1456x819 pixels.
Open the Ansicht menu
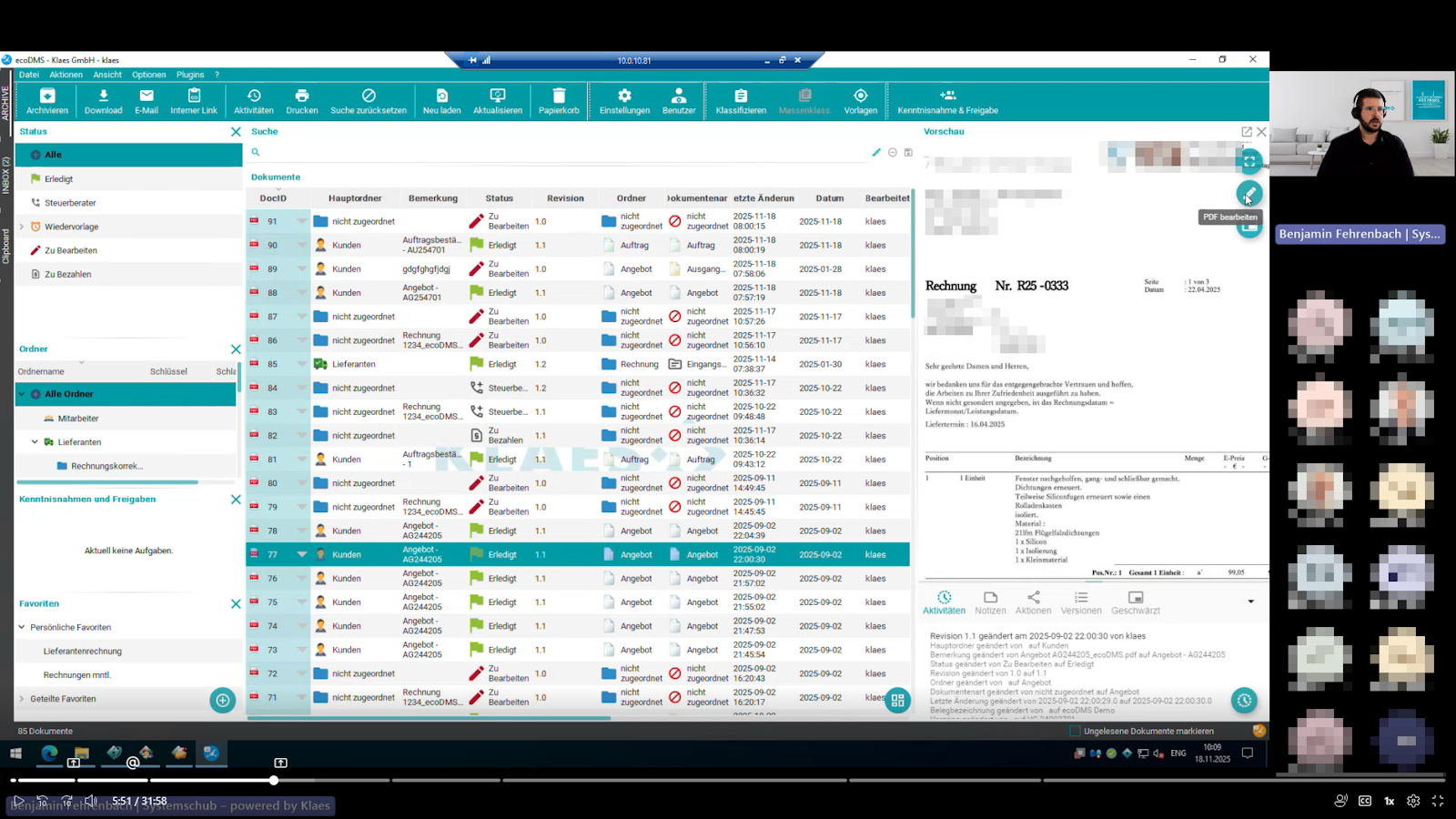(106, 75)
